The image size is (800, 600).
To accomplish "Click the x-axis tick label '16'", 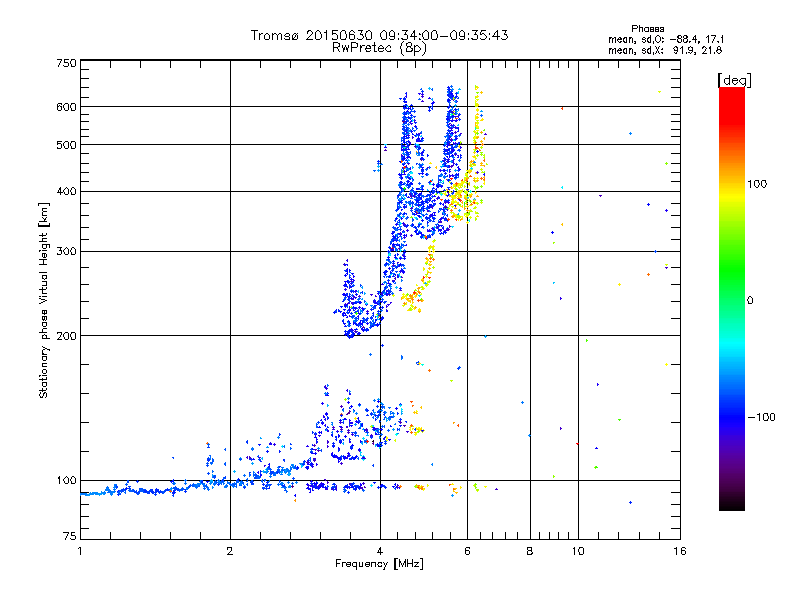I will 680,551.
